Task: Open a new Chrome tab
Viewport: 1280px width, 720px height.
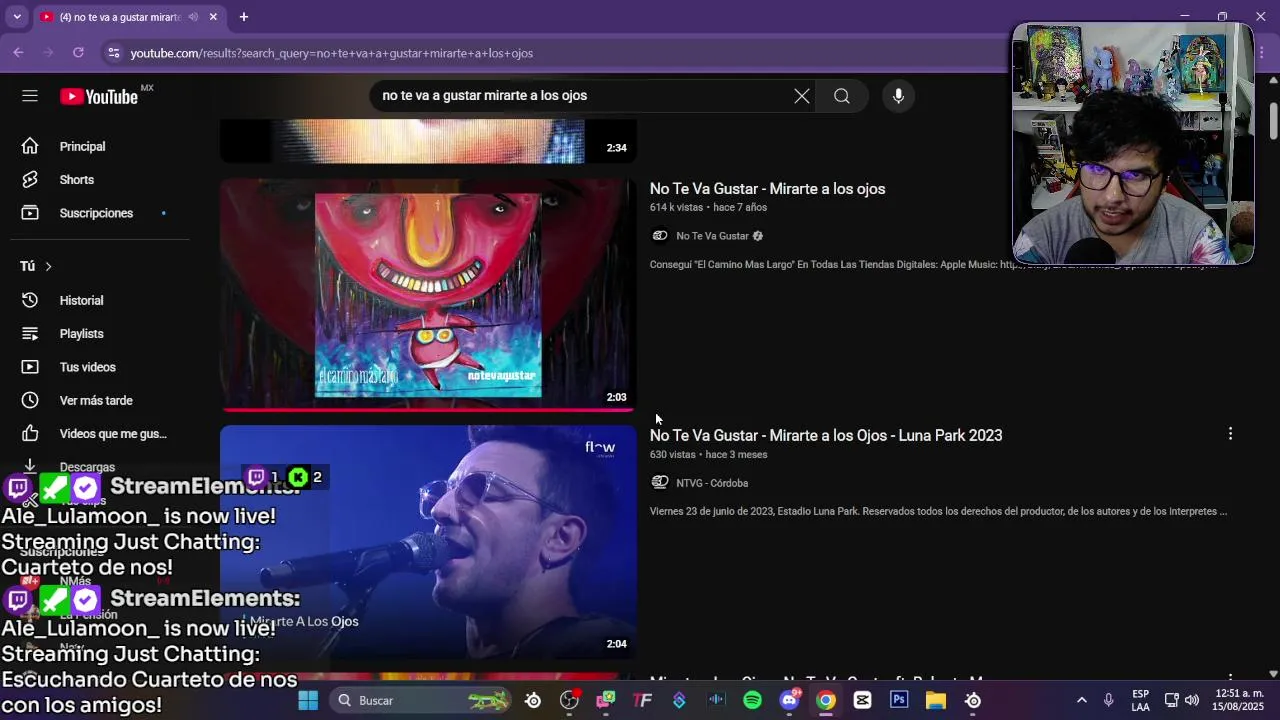Action: pyautogui.click(x=243, y=17)
